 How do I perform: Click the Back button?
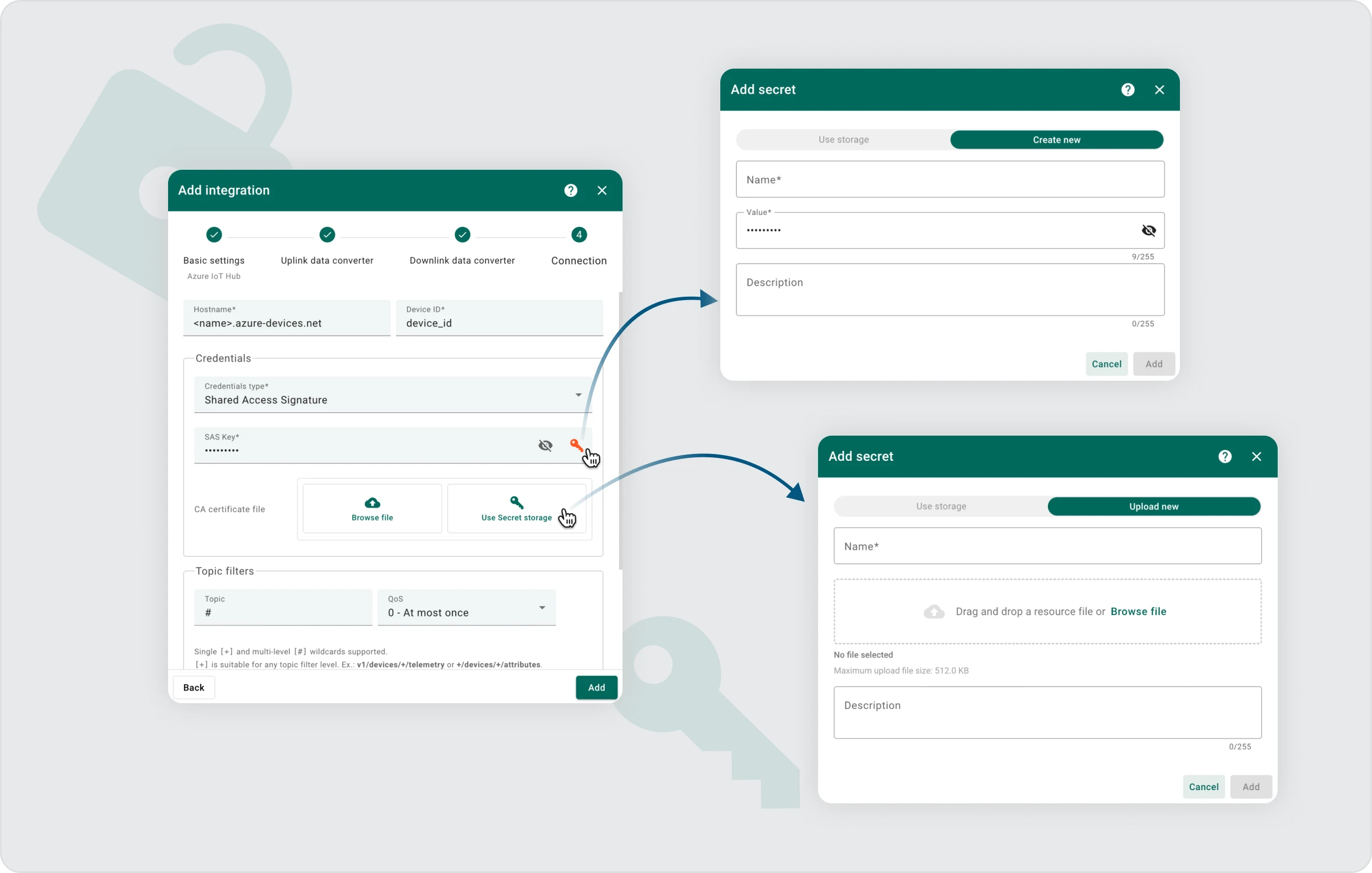click(x=194, y=688)
